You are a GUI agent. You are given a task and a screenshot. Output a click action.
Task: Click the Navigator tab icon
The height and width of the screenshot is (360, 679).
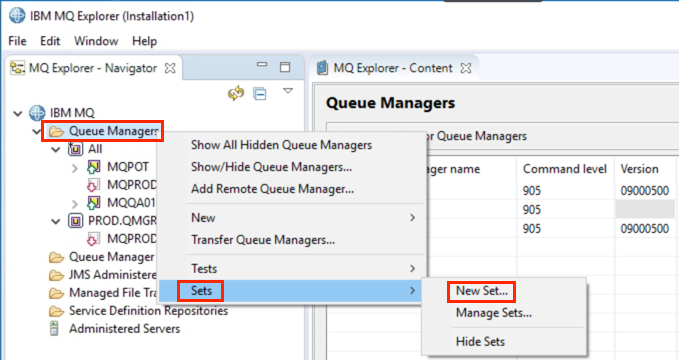[17, 68]
